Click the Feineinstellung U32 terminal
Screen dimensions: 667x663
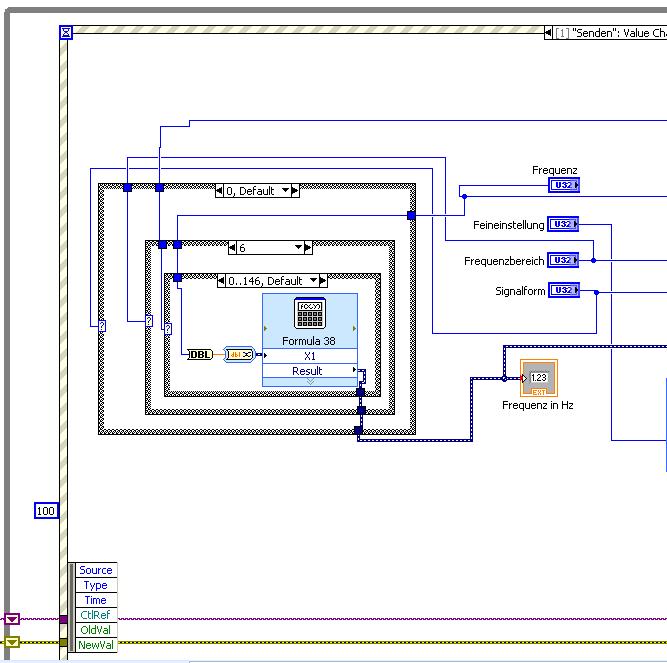(563, 224)
